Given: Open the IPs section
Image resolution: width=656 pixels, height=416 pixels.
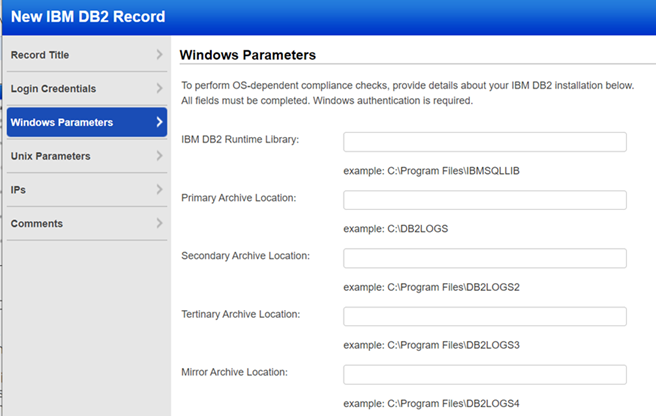Looking at the screenshot, I should coord(17,190).
